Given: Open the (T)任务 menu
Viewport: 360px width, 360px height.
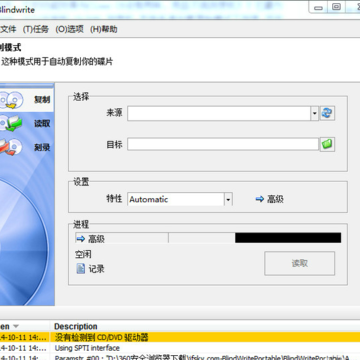Looking at the screenshot, I should click(36, 29).
